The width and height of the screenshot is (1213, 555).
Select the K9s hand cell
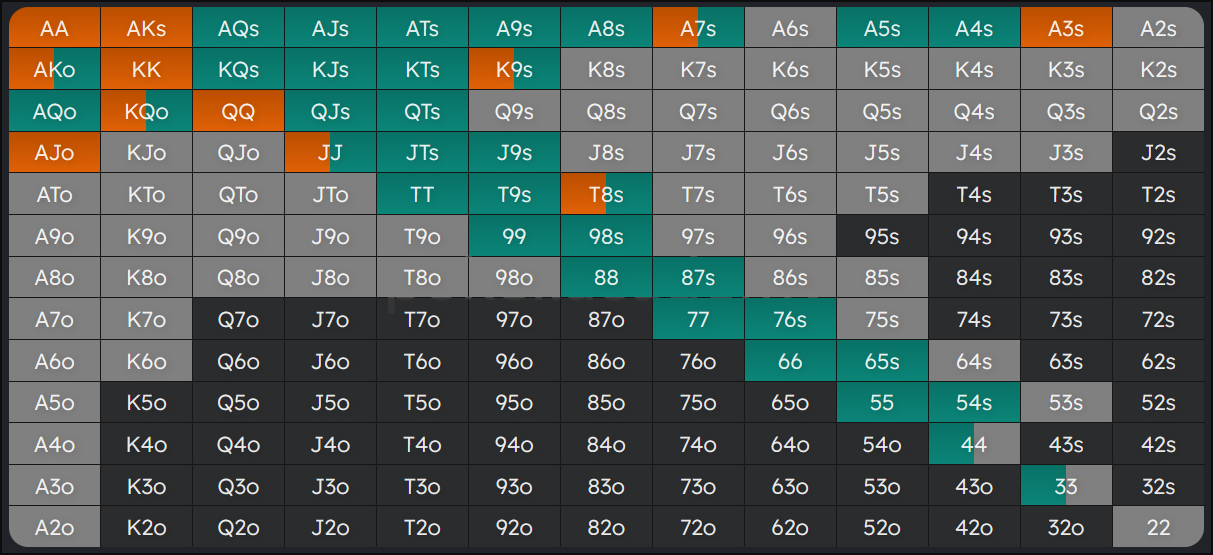[514, 70]
